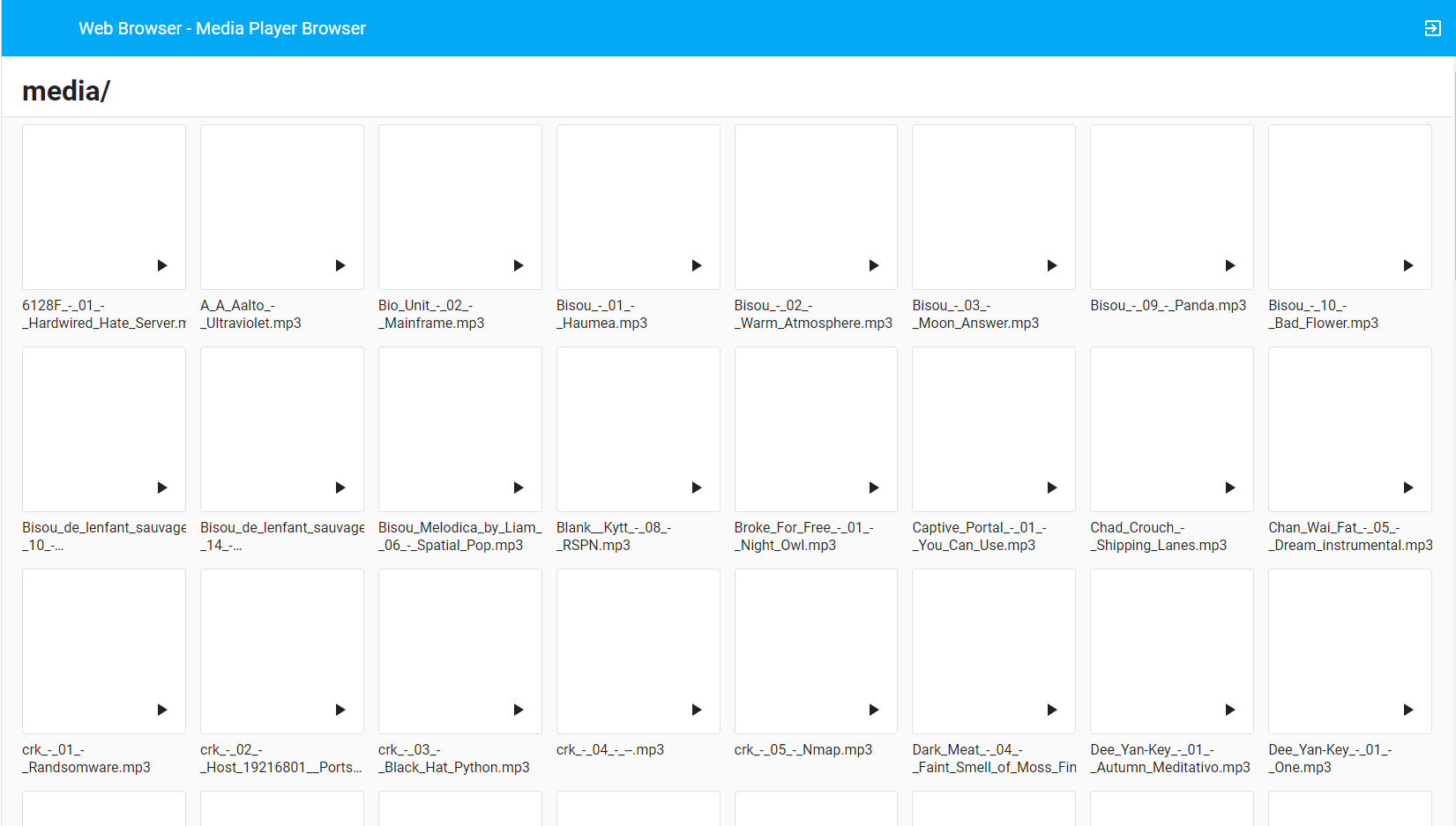Play Bisou 10 Bad_Flower.mp3
The height and width of the screenshot is (826, 1456).
pos(1408,265)
